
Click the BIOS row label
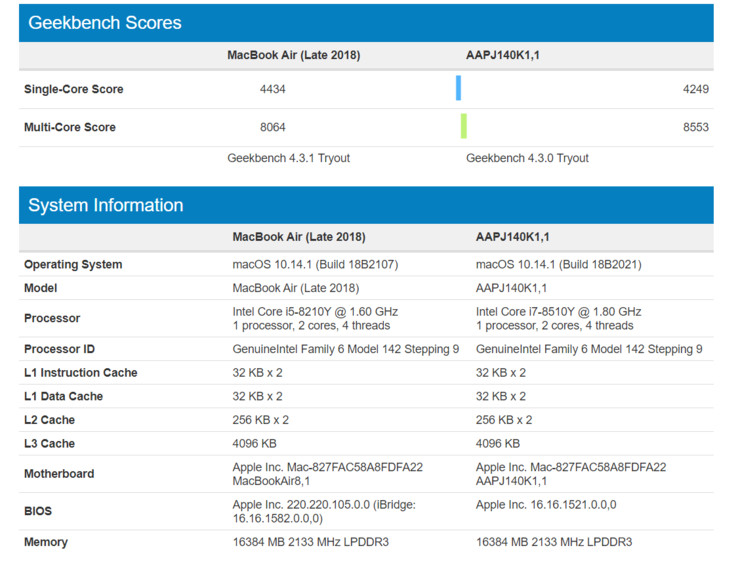38,511
